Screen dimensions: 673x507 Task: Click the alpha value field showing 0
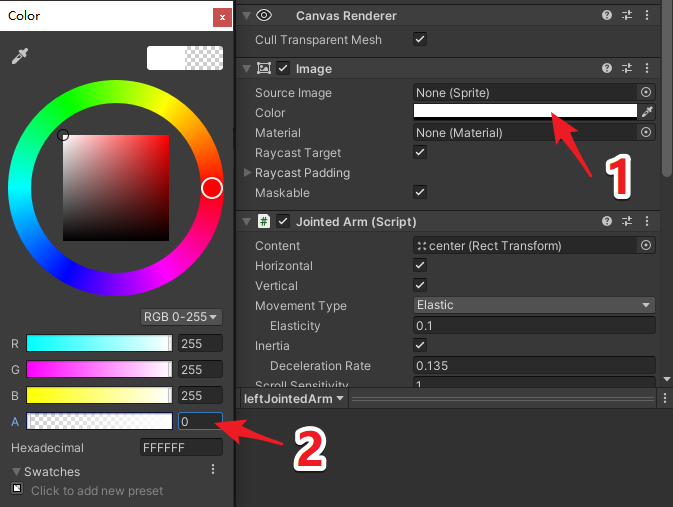pos(200,421)
